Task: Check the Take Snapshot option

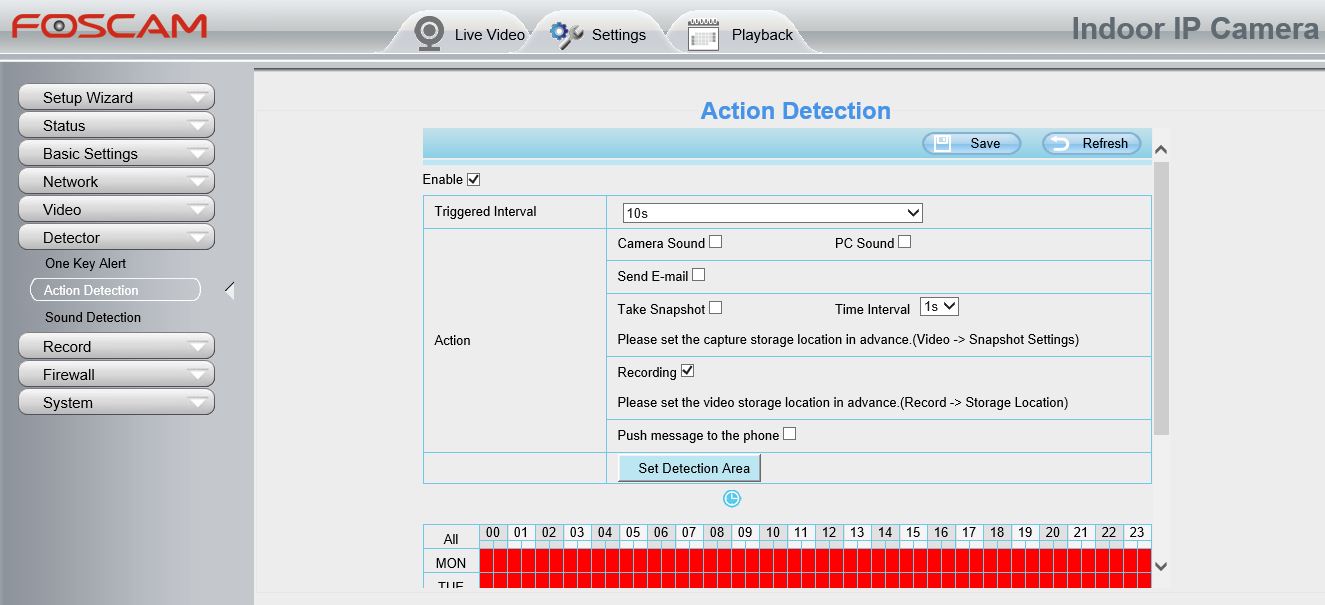Action: (715, 308)
